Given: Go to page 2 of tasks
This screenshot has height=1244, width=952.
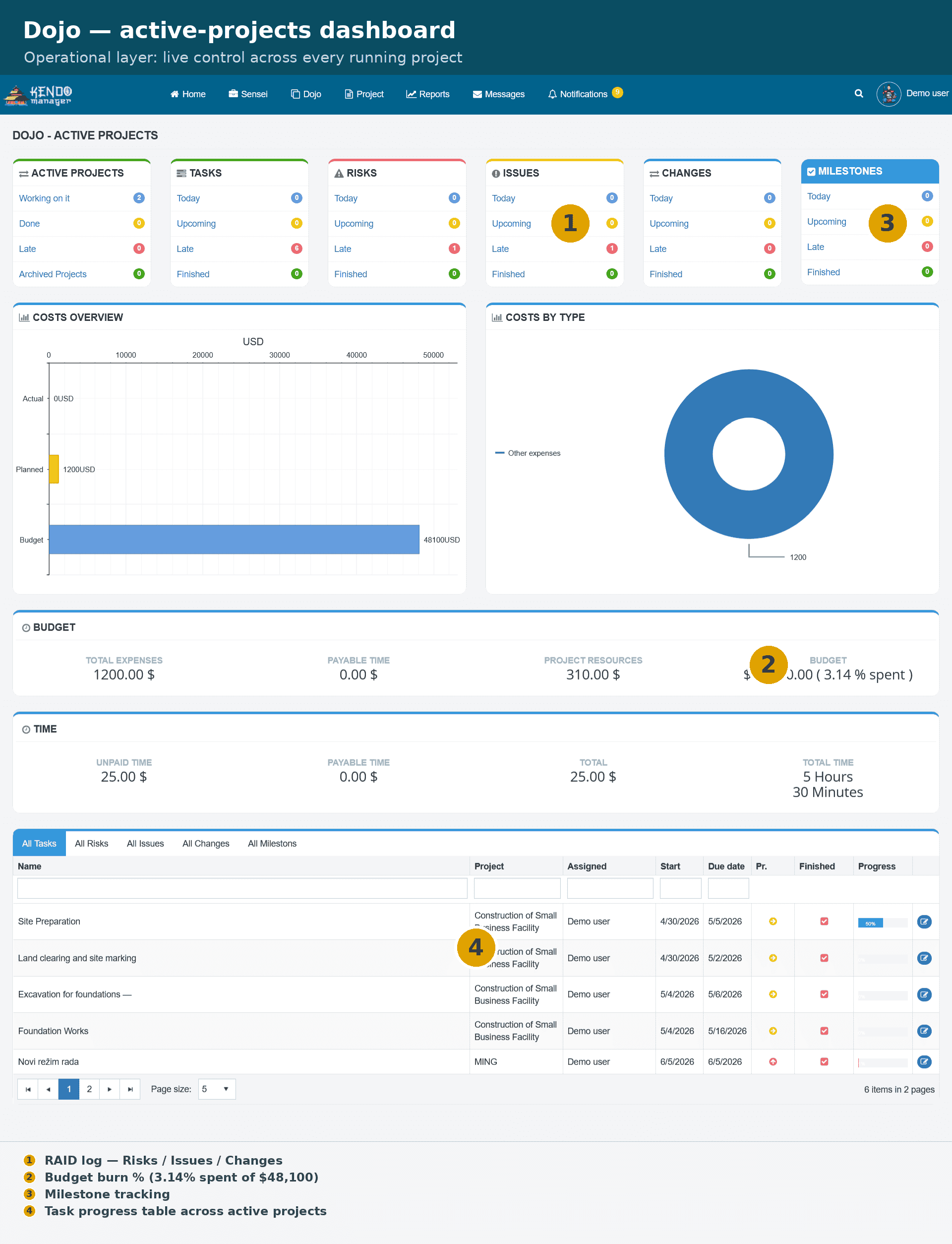Looking at the screenshot, I should [x=89, y=1089].
